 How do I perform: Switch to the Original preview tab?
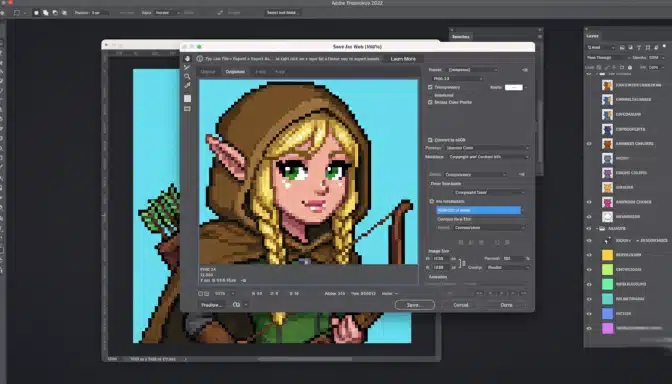pyautogui.click(x=208, y=72)
